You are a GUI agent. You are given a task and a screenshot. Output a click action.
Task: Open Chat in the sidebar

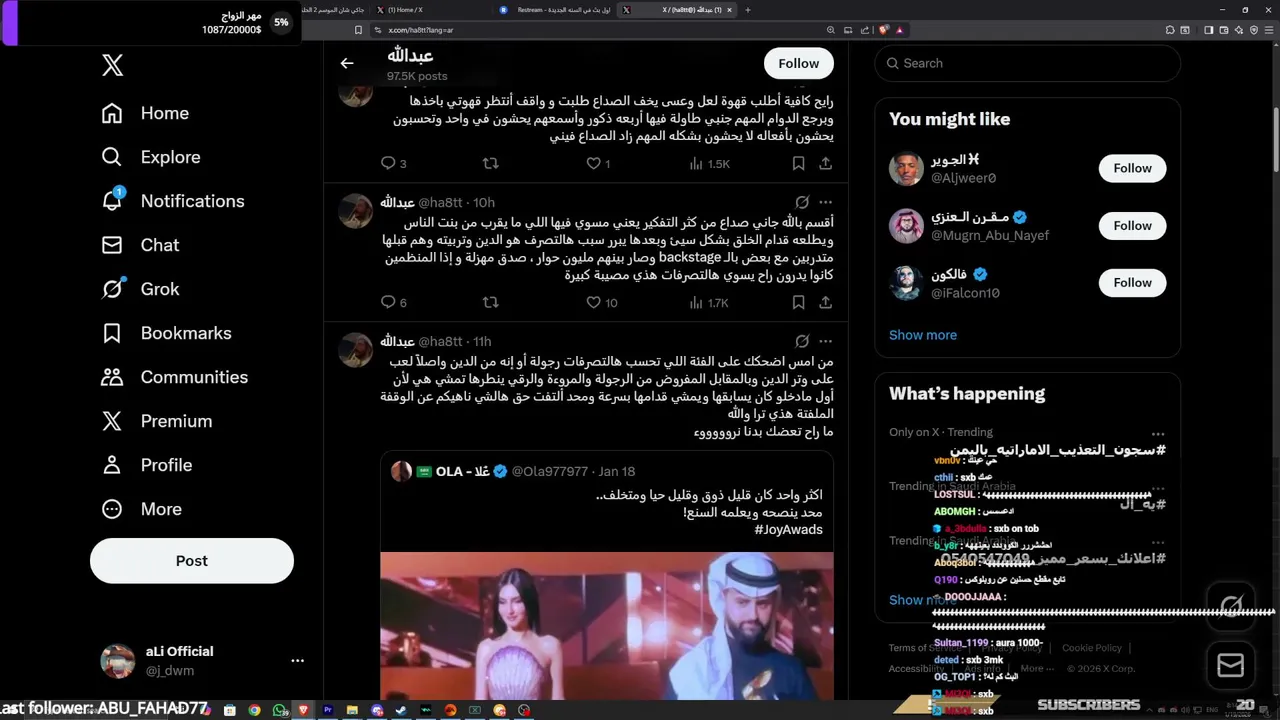tap(140, 245)
